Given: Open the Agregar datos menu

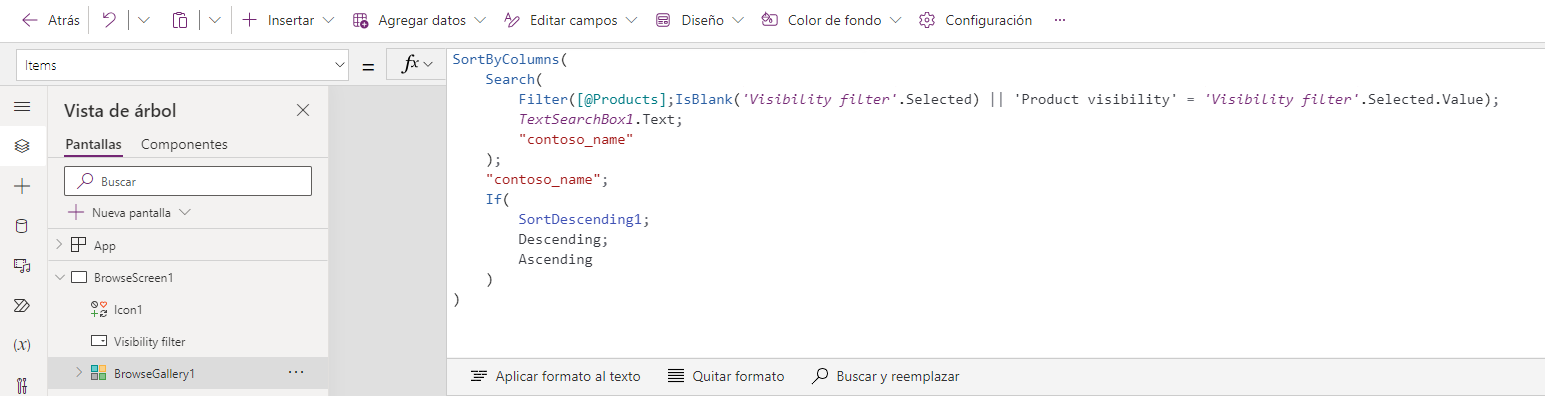Looking at the screenshot, I should [419, 20].
